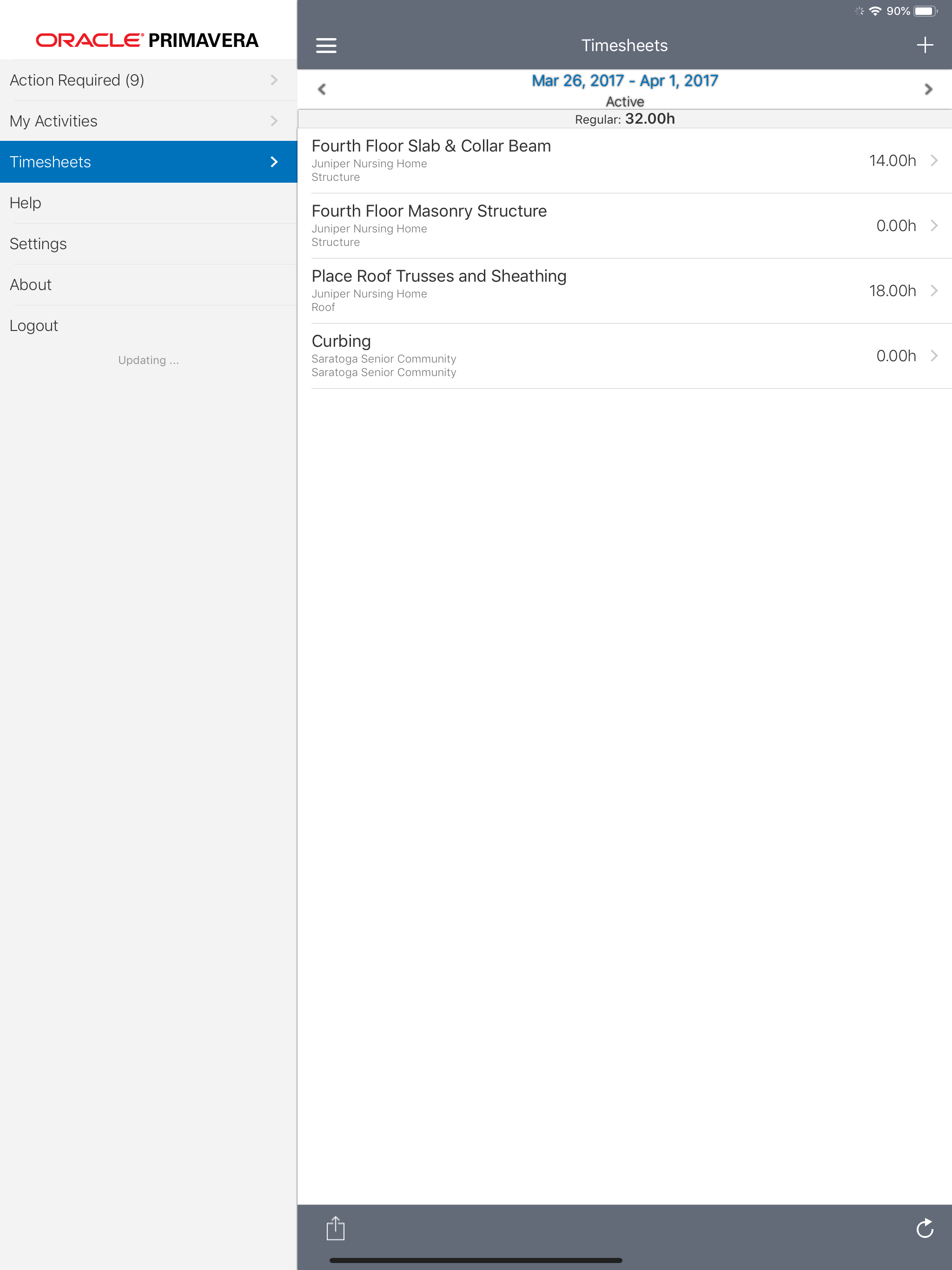Tap the Active status label
Viewport: 952px width, 1270px height.
[x=625, y=102]
